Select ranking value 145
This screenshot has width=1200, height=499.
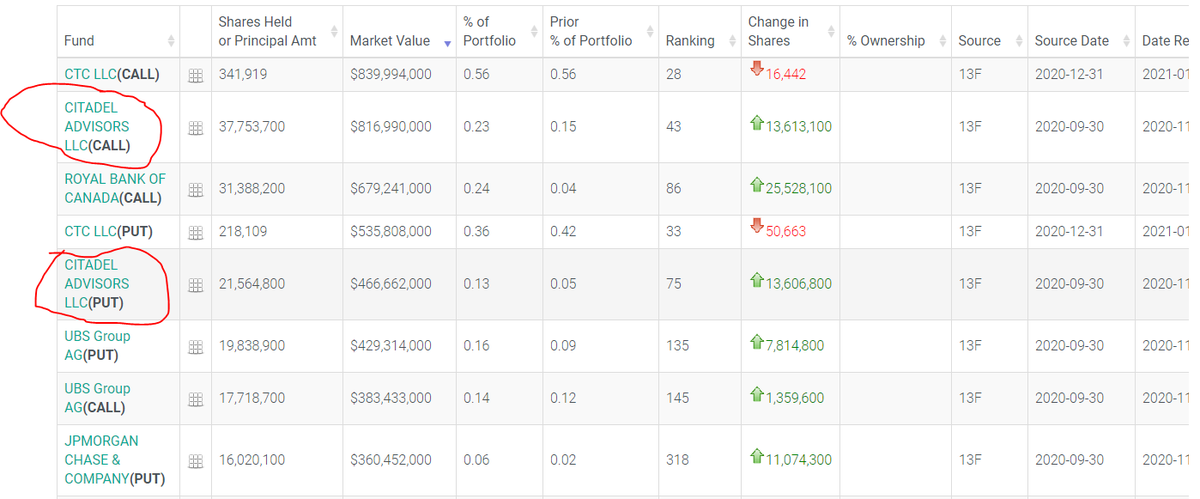[x=677, y=397]
